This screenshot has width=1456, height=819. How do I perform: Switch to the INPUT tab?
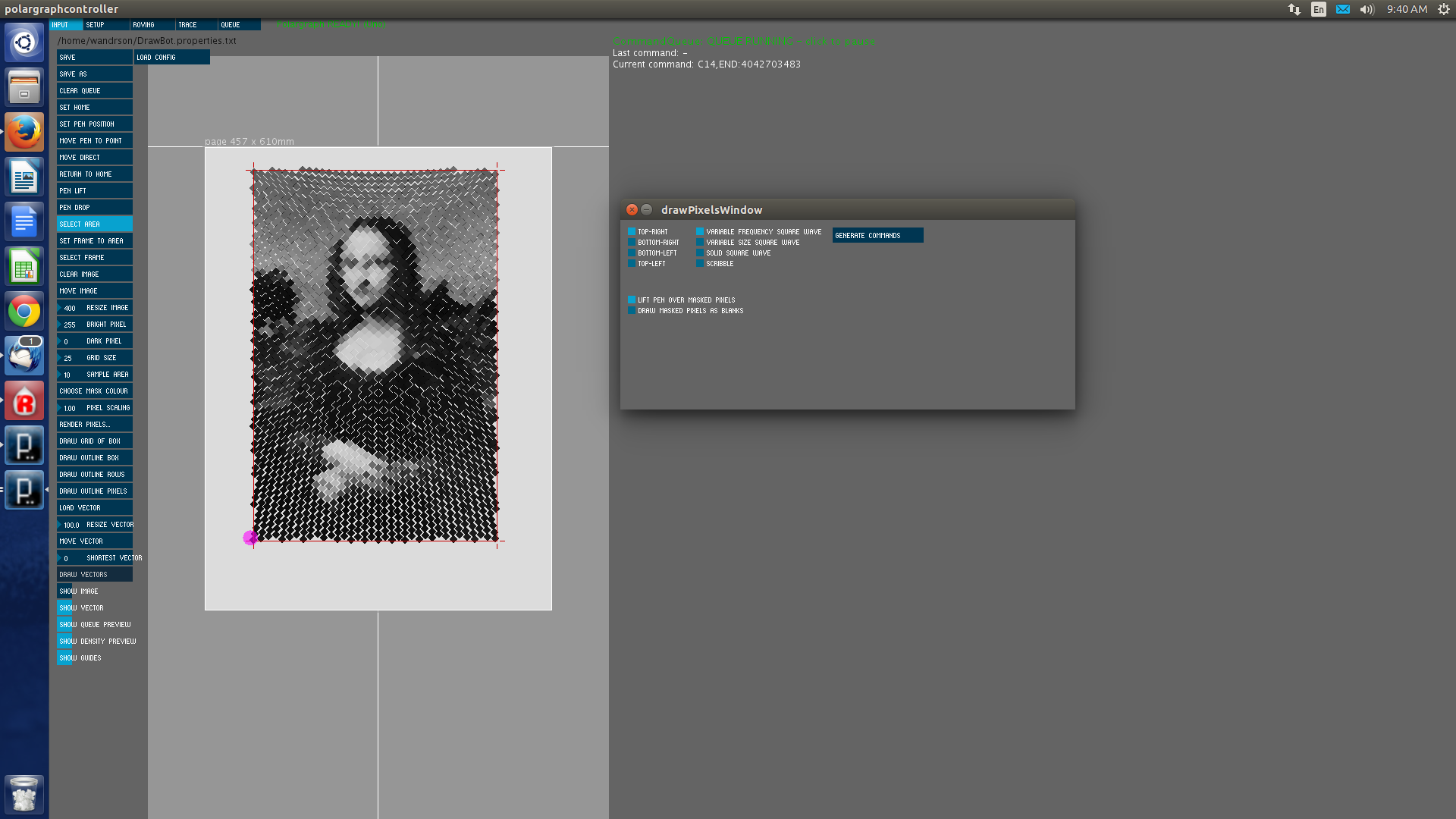66,25
